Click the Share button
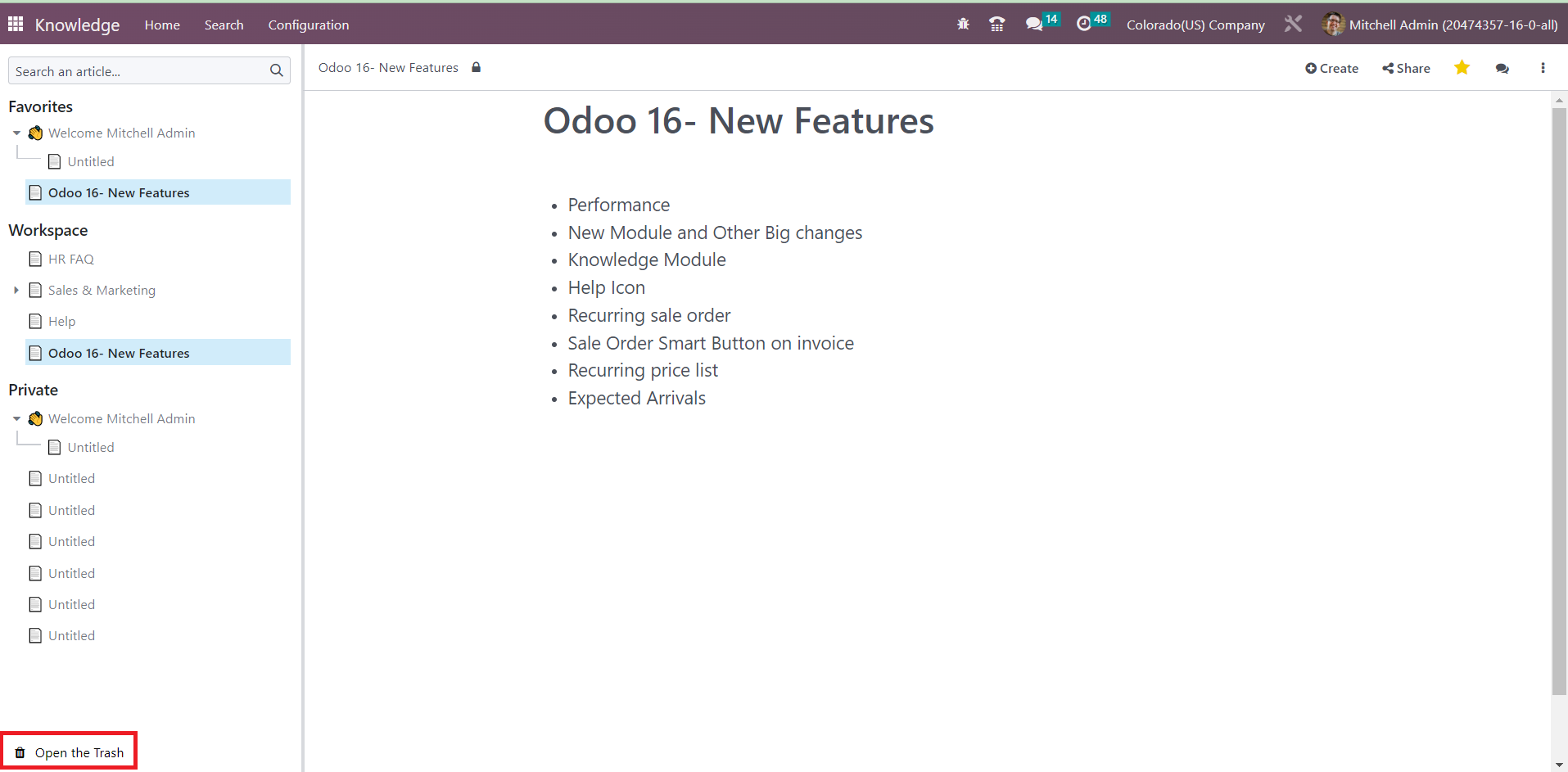 tap(1407, 69)
